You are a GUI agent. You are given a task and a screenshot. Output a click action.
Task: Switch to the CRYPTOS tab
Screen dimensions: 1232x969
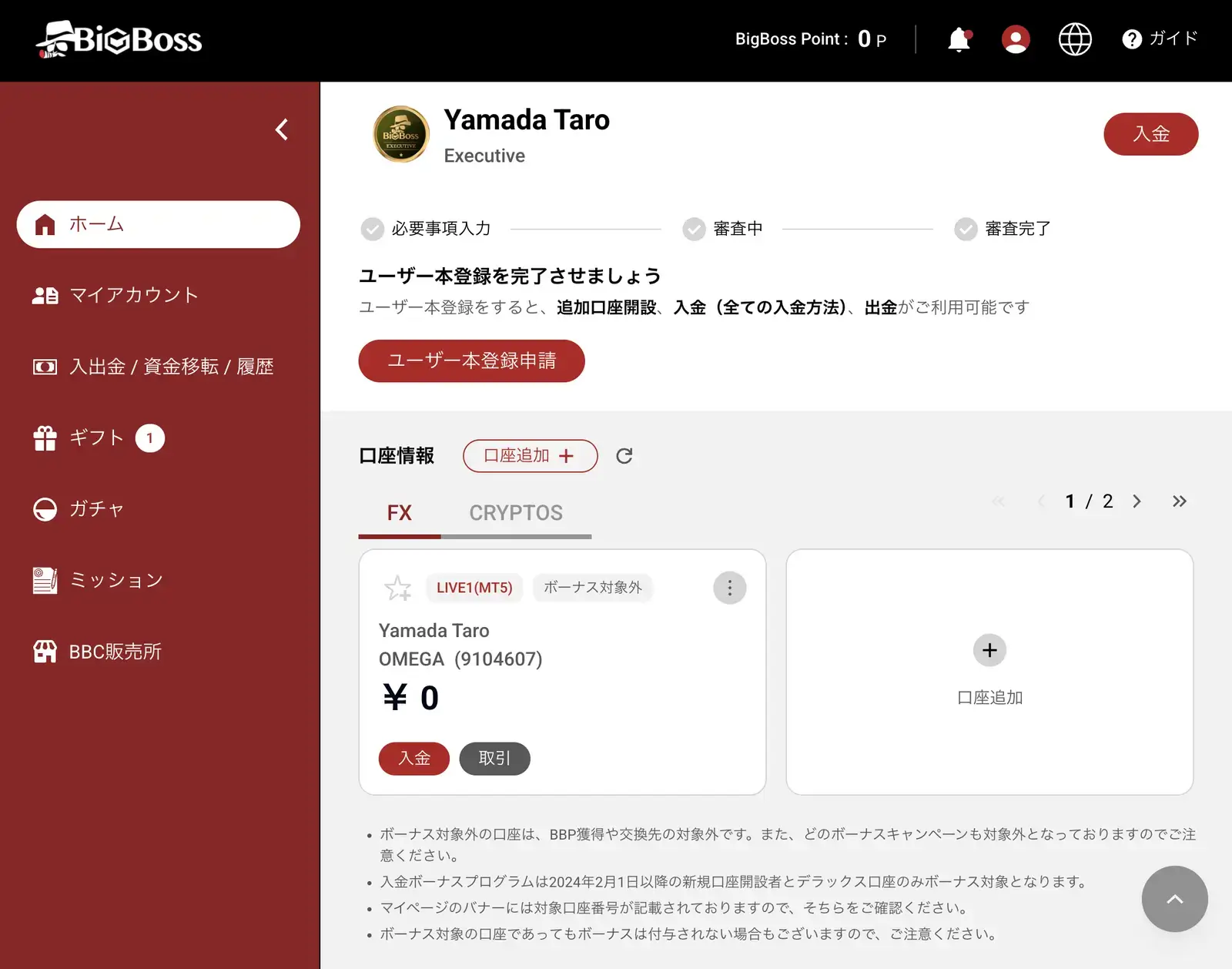coord(516,513)
